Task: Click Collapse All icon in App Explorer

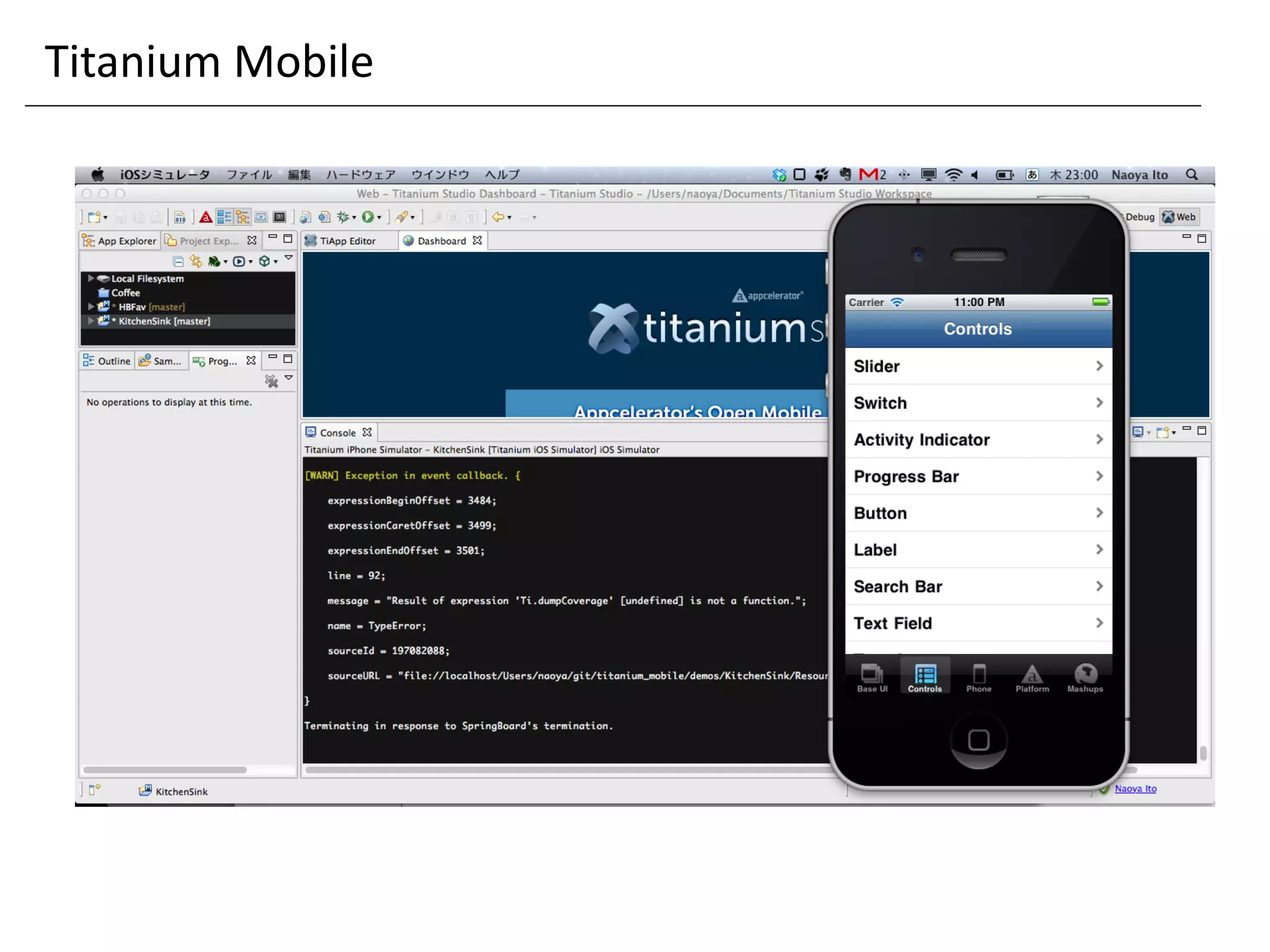Action: pos(178,262)
